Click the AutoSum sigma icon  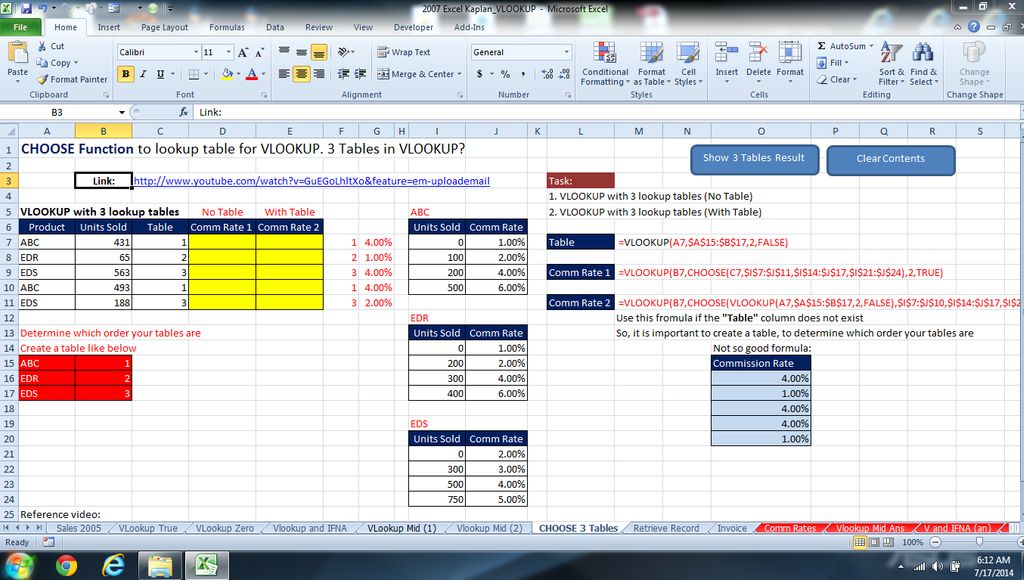click(822, 46)
